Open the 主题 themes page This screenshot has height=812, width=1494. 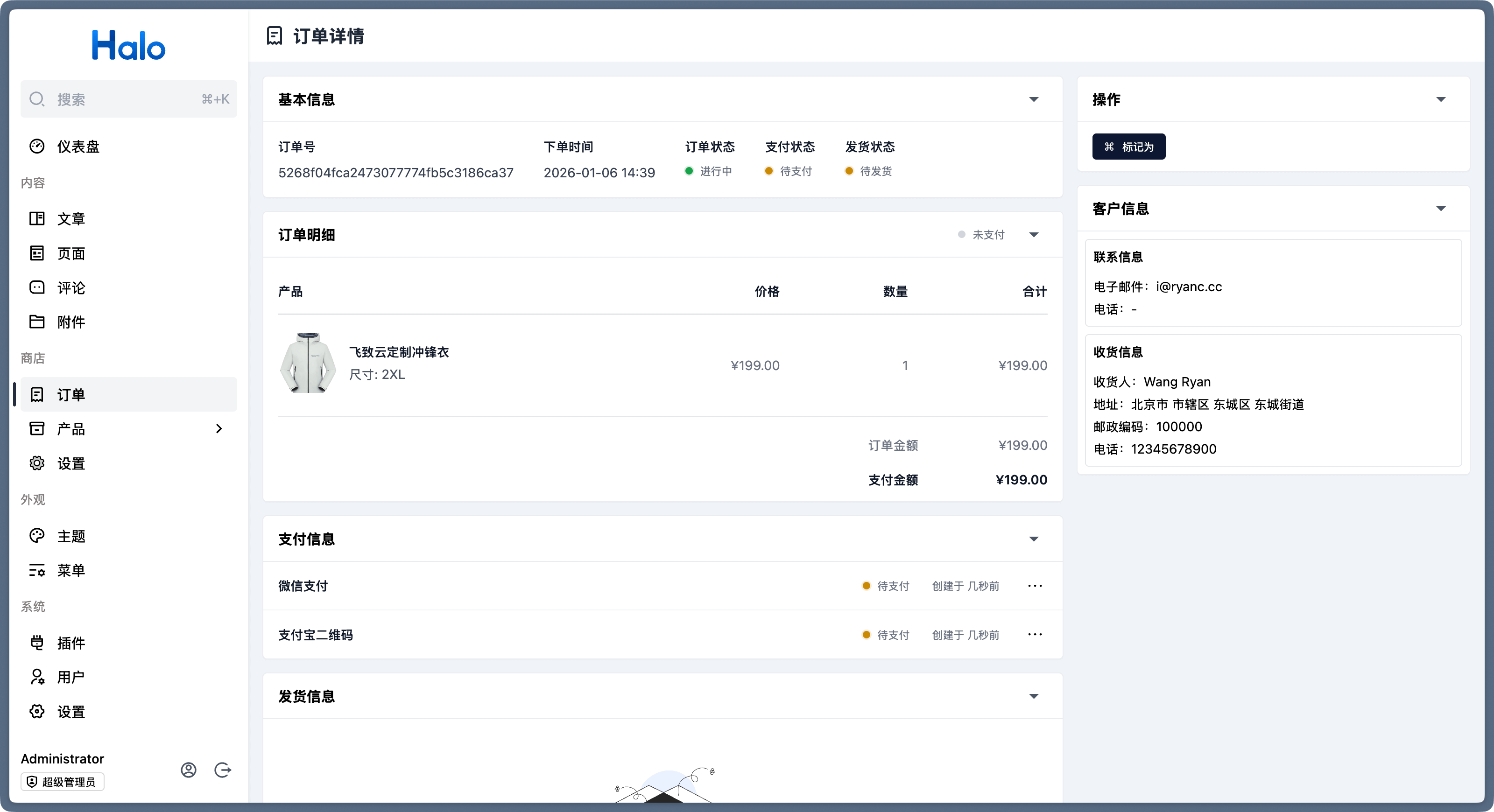coord(71,536)
